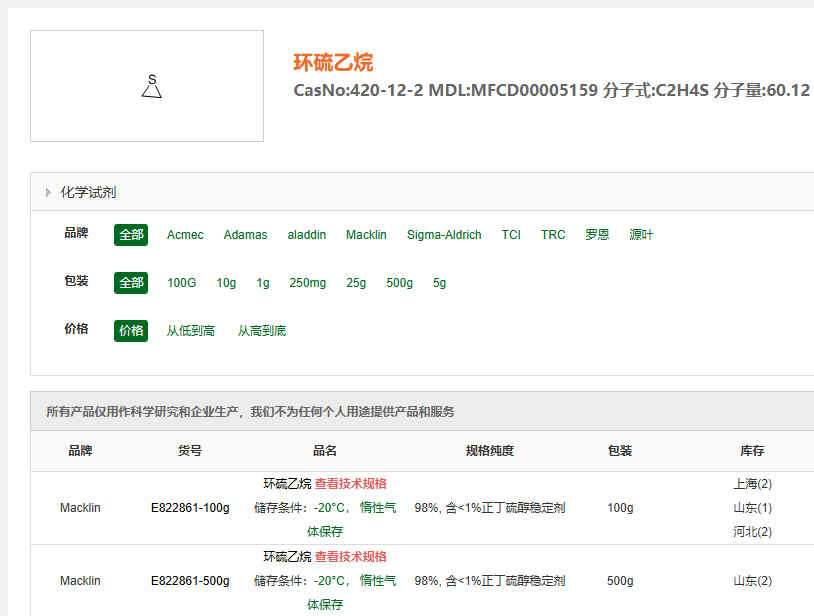Select the green 价格 sort button
814x616 pixels.
point(131,331)
